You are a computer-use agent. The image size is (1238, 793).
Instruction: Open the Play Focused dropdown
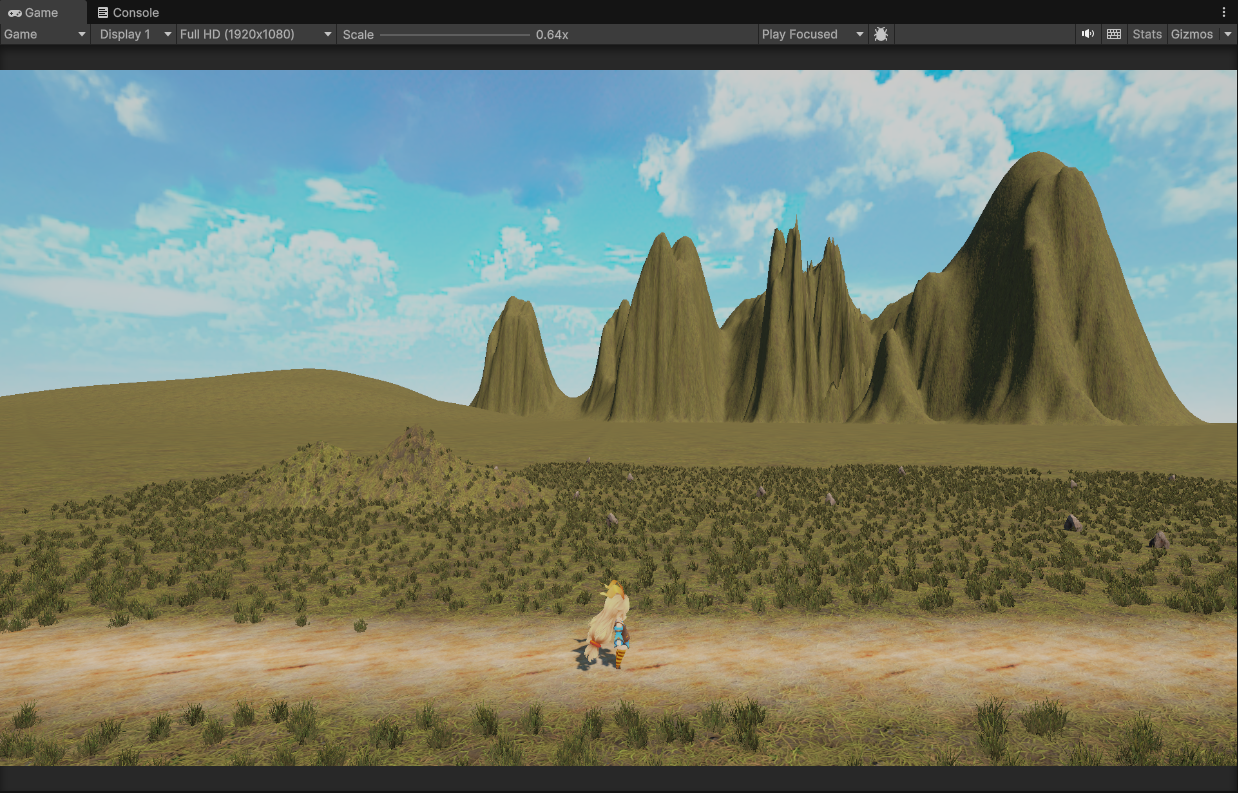[812, 34]
